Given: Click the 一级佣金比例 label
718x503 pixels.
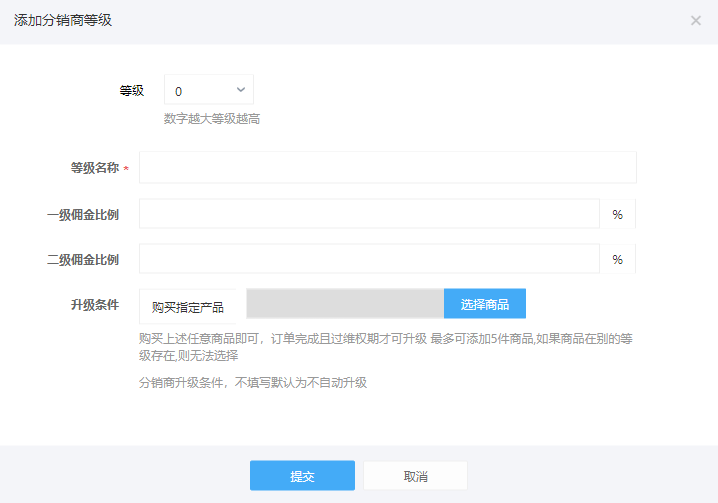Looking at the screenshot, I should point(83,214).
